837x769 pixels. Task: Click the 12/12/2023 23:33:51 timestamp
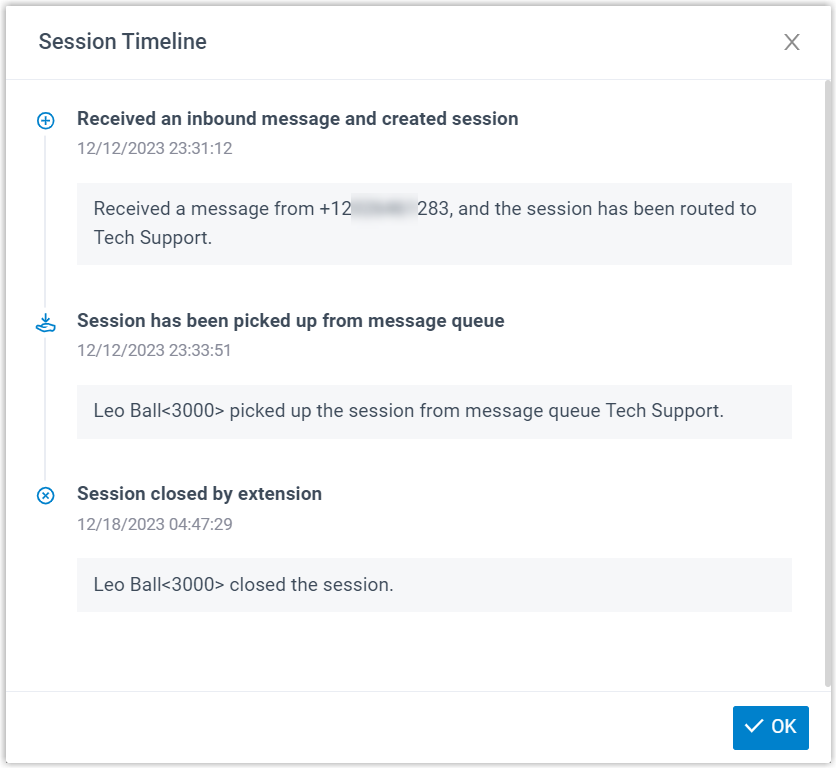click(154, 350)
